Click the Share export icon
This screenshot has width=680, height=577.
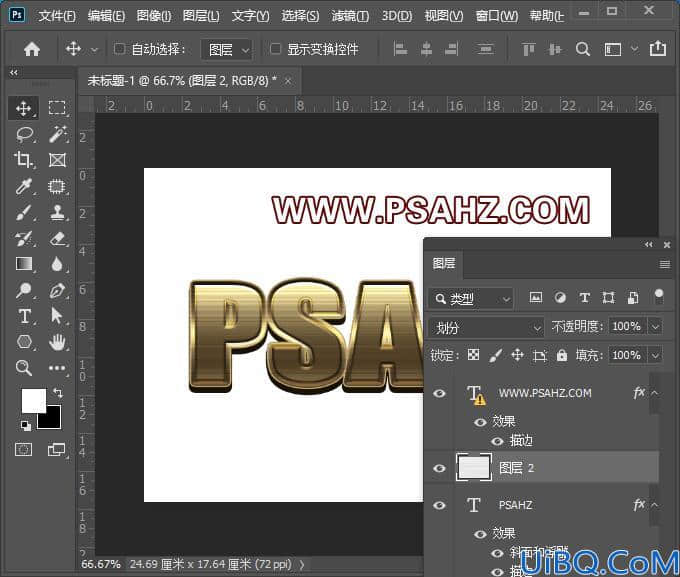click(657, 48)
